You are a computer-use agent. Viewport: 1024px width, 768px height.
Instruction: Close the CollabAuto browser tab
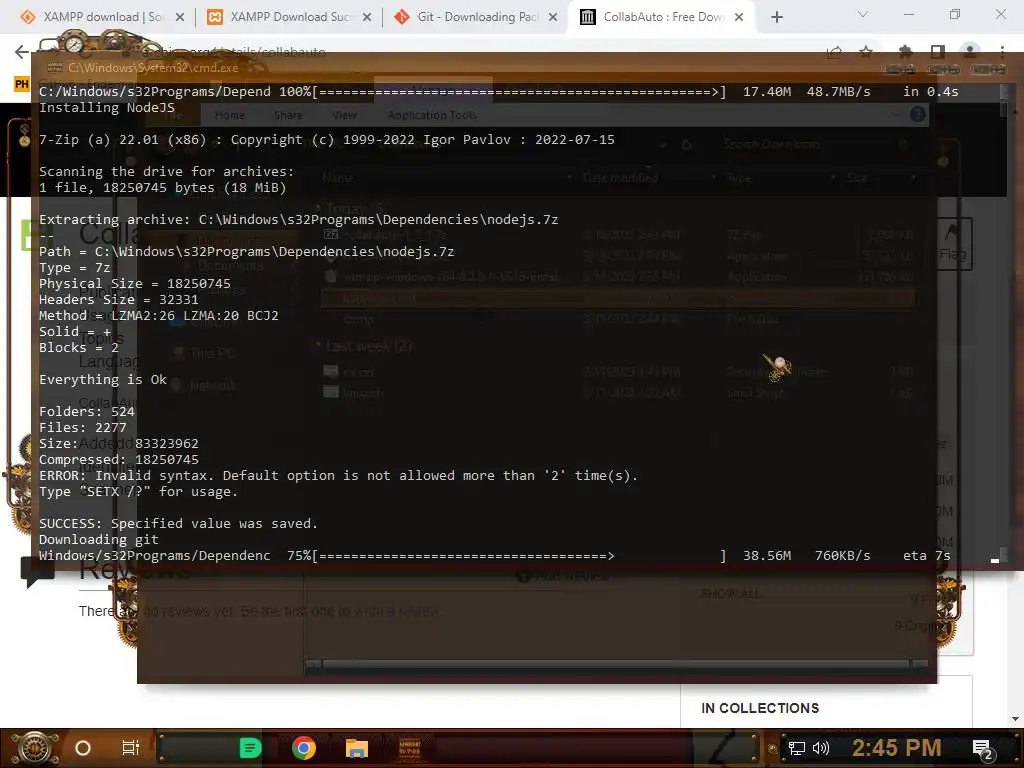pos(739,17)
